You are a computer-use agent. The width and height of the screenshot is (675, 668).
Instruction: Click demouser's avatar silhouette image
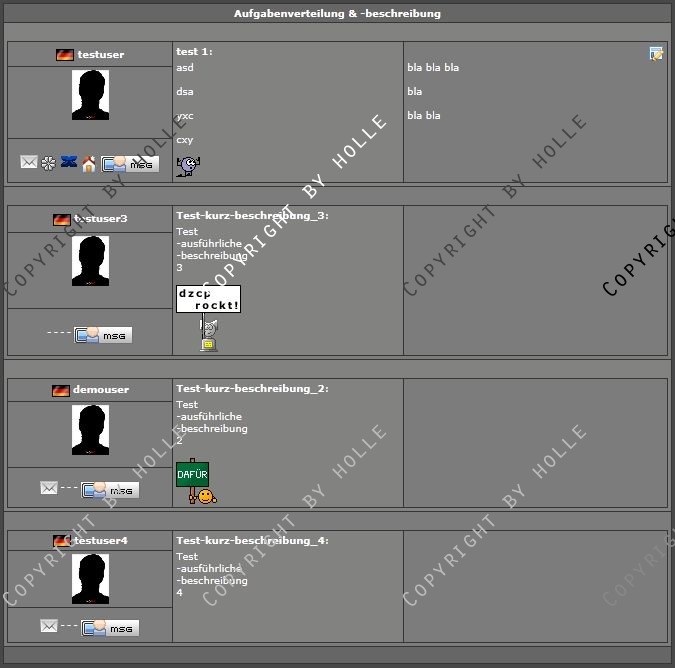pos(90,430)
